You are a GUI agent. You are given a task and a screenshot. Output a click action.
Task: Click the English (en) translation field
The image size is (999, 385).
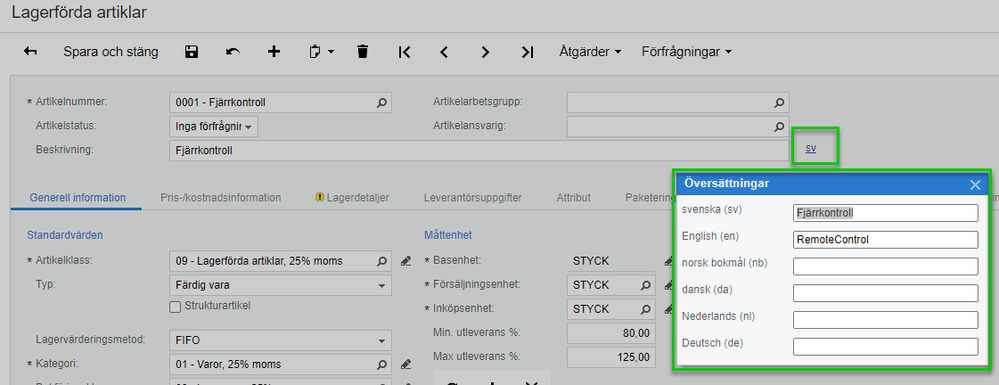tap(886, 240)
